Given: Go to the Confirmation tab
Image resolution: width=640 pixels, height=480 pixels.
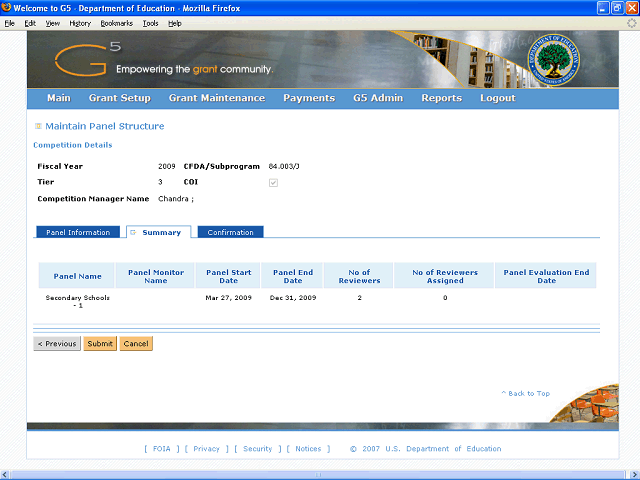Looking at the screenshot, I should (231, 232).
